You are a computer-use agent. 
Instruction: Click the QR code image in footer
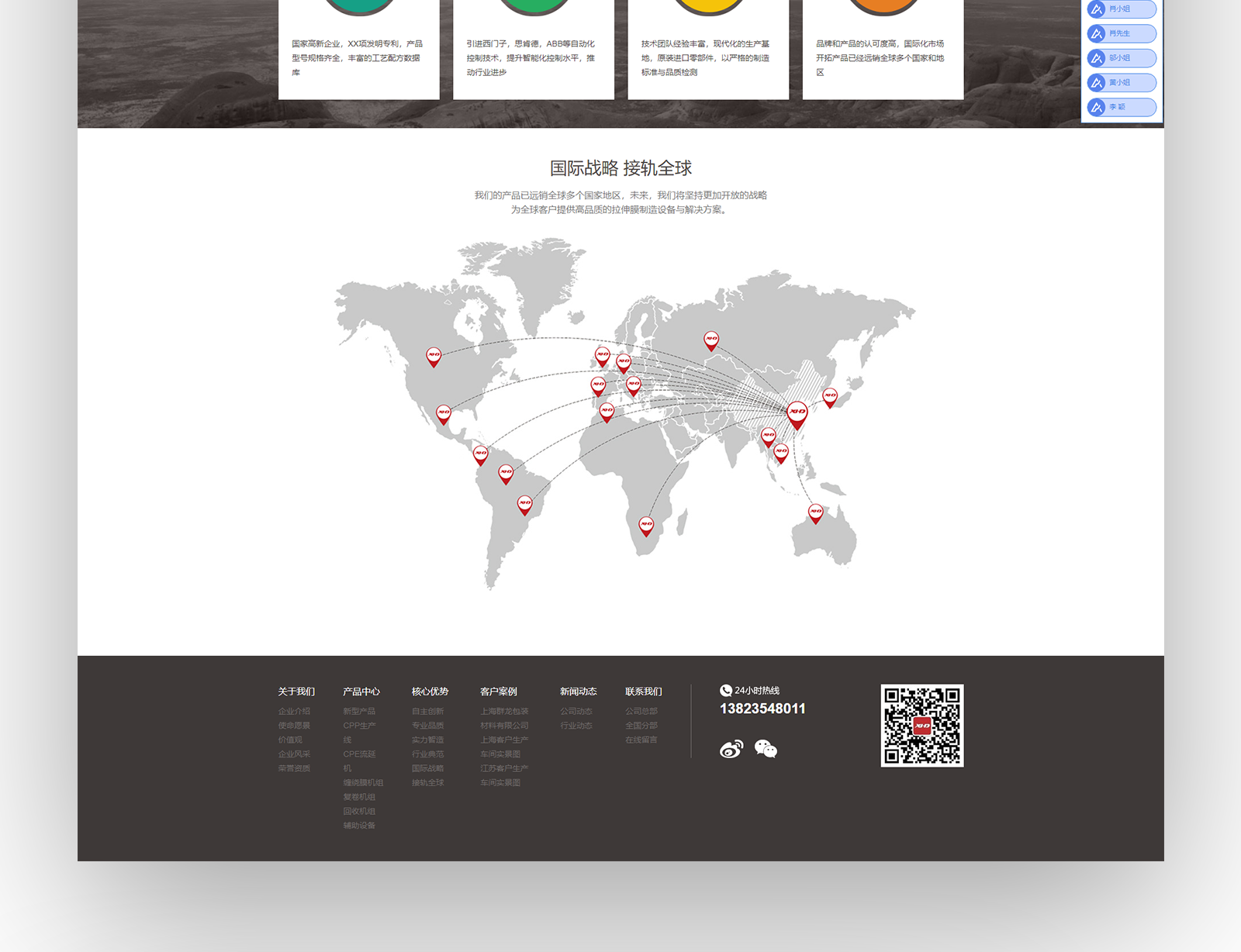(922, 726)
